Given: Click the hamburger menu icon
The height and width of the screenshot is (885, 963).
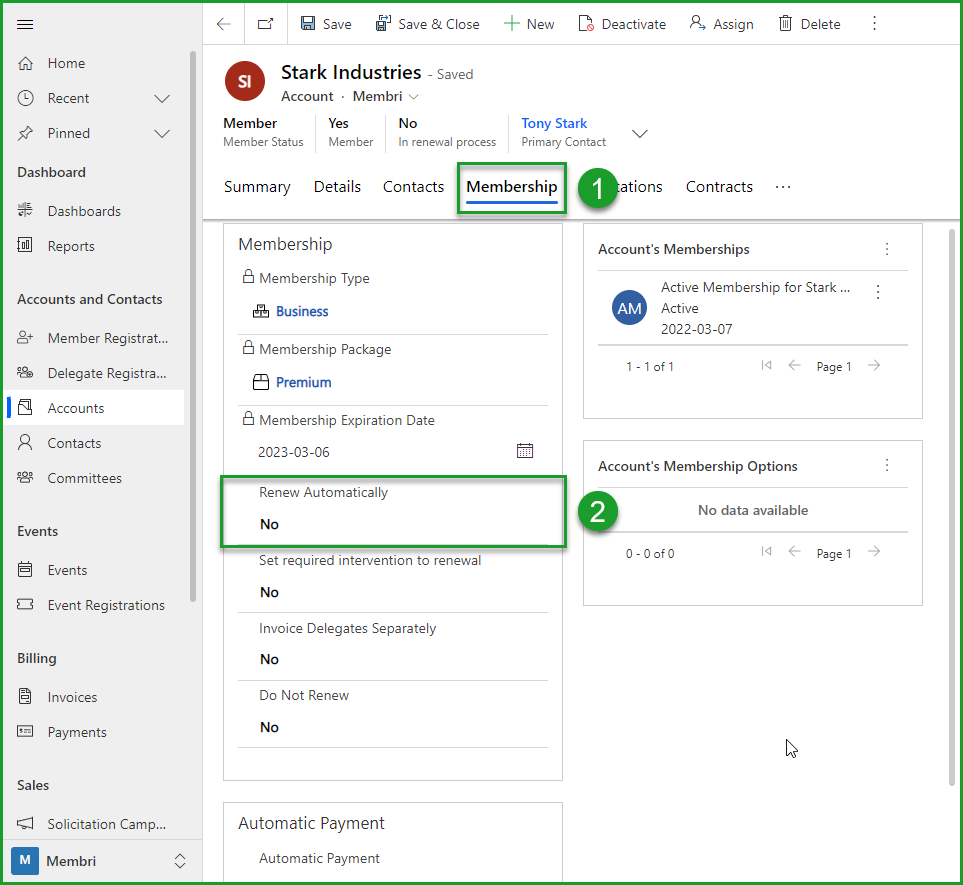Looking at the screenshot, I should (26, 24).
